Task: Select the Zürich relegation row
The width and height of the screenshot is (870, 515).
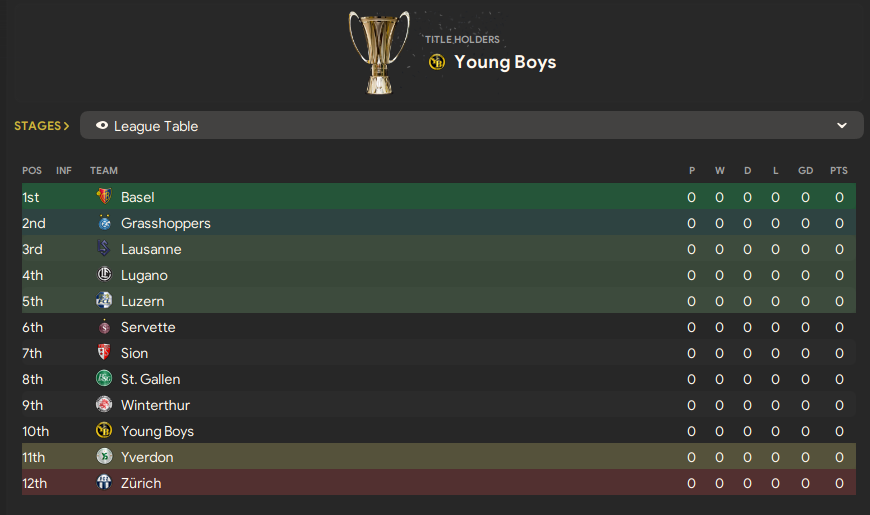Action: (x=438, y=483)
